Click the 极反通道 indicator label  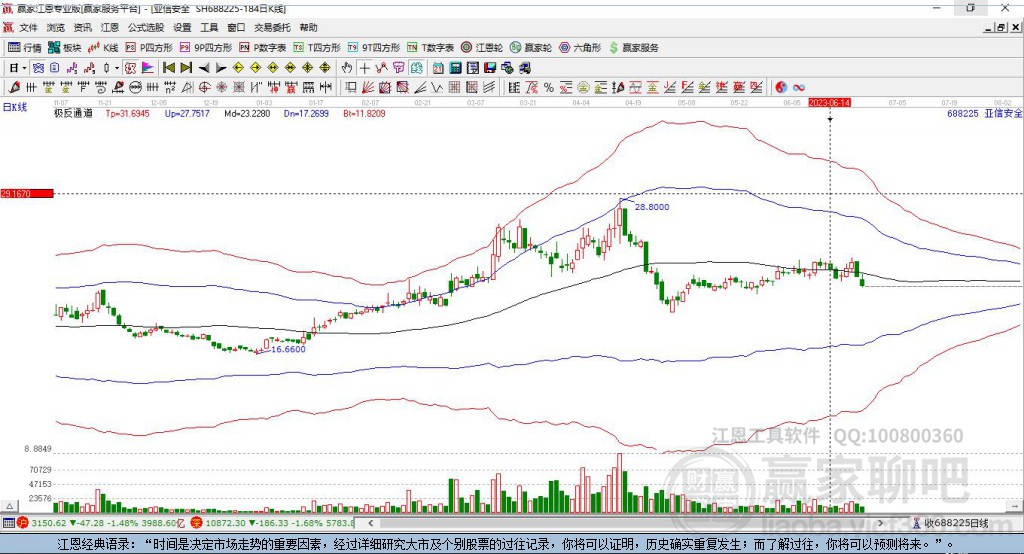point(73,114)
